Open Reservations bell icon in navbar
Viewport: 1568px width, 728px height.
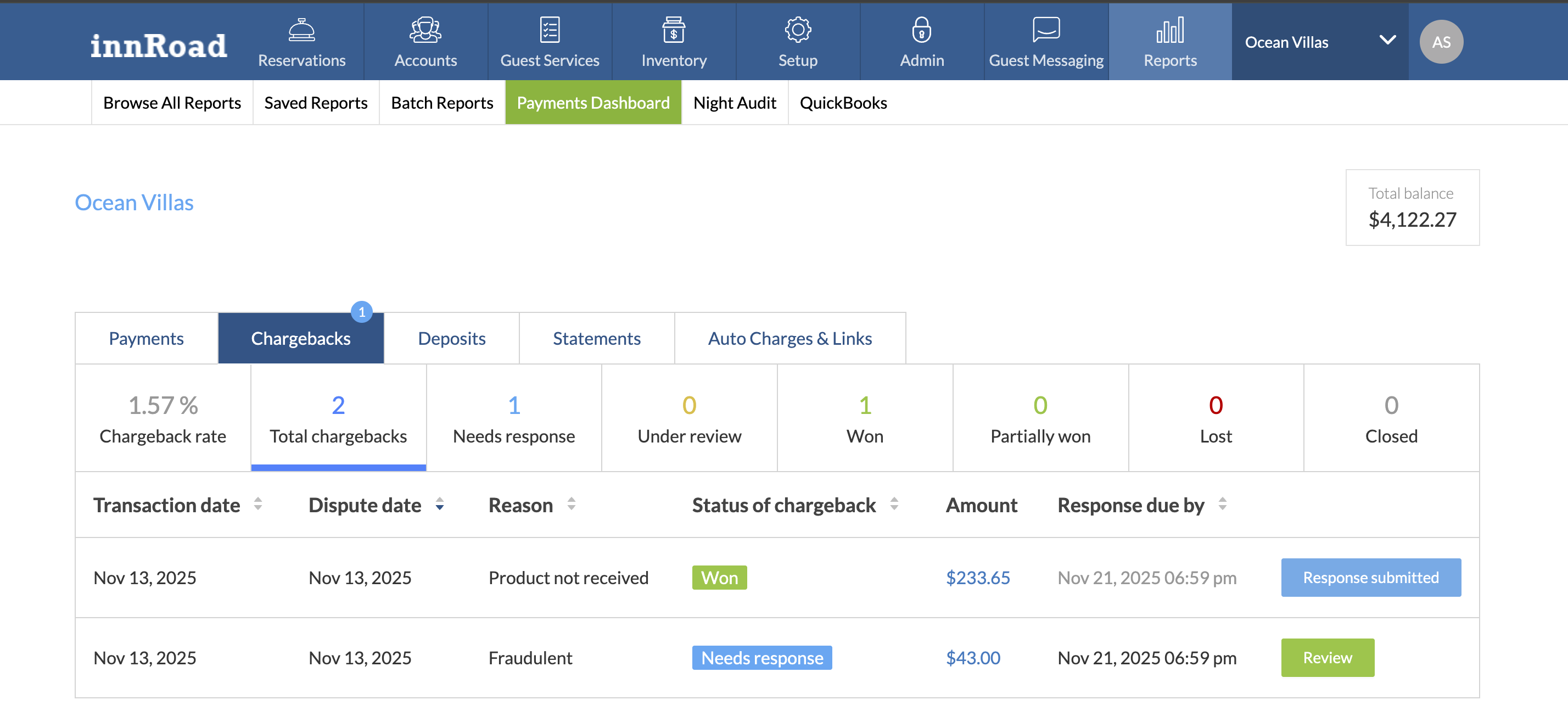click(x=301, y=30)
